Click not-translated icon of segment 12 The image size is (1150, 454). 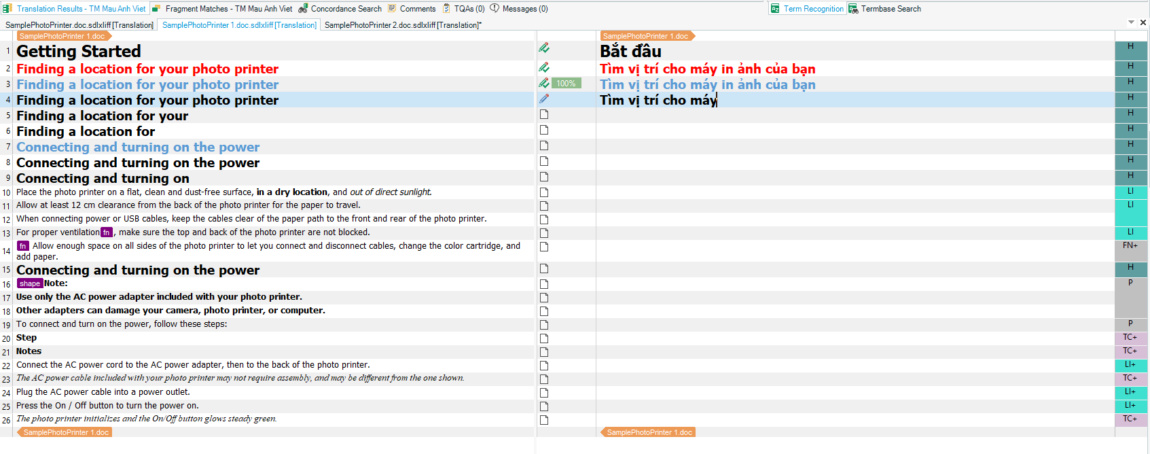(x=544, y=219)
